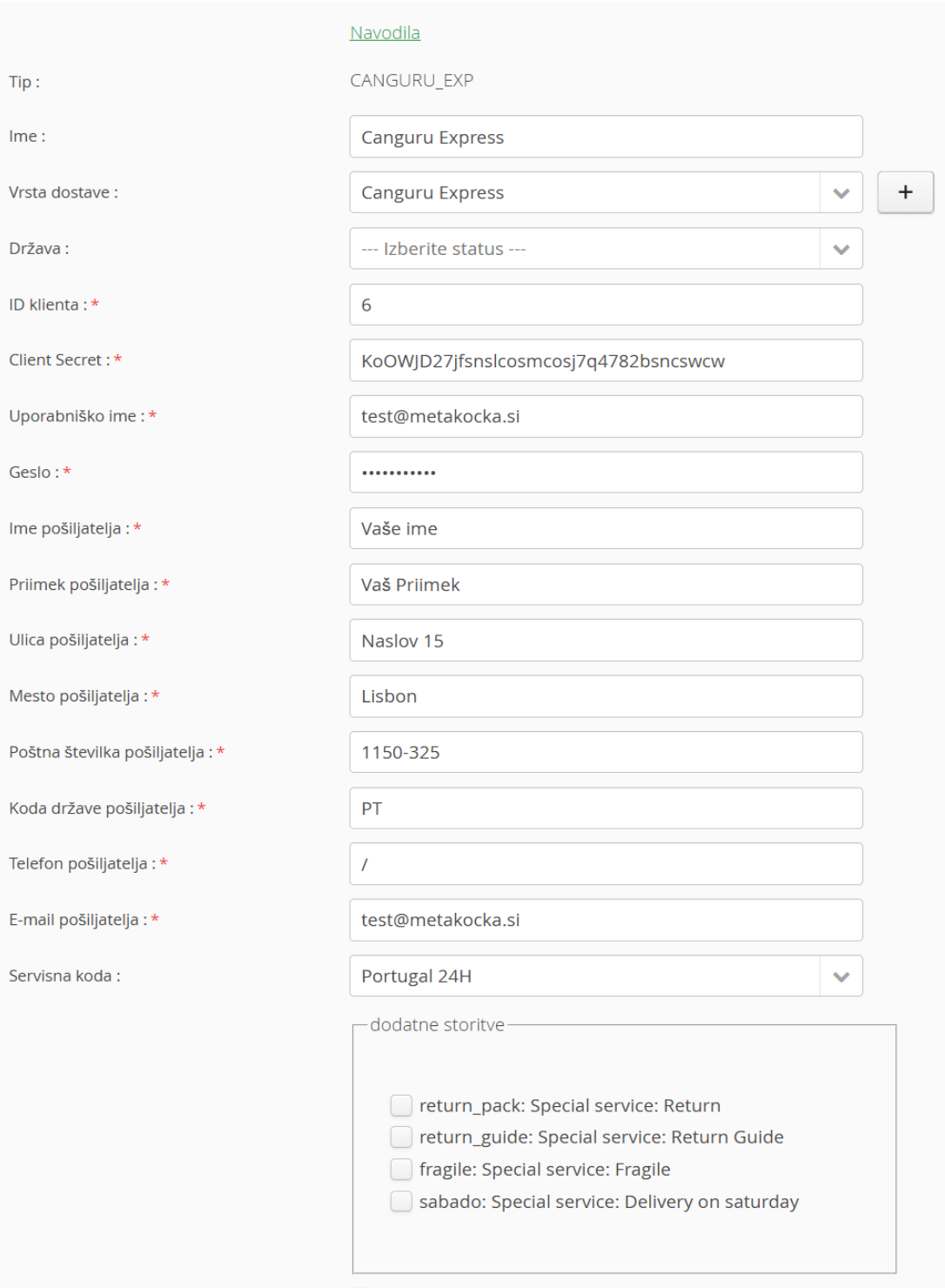Open the Država status dropdown

pos(841,249)
